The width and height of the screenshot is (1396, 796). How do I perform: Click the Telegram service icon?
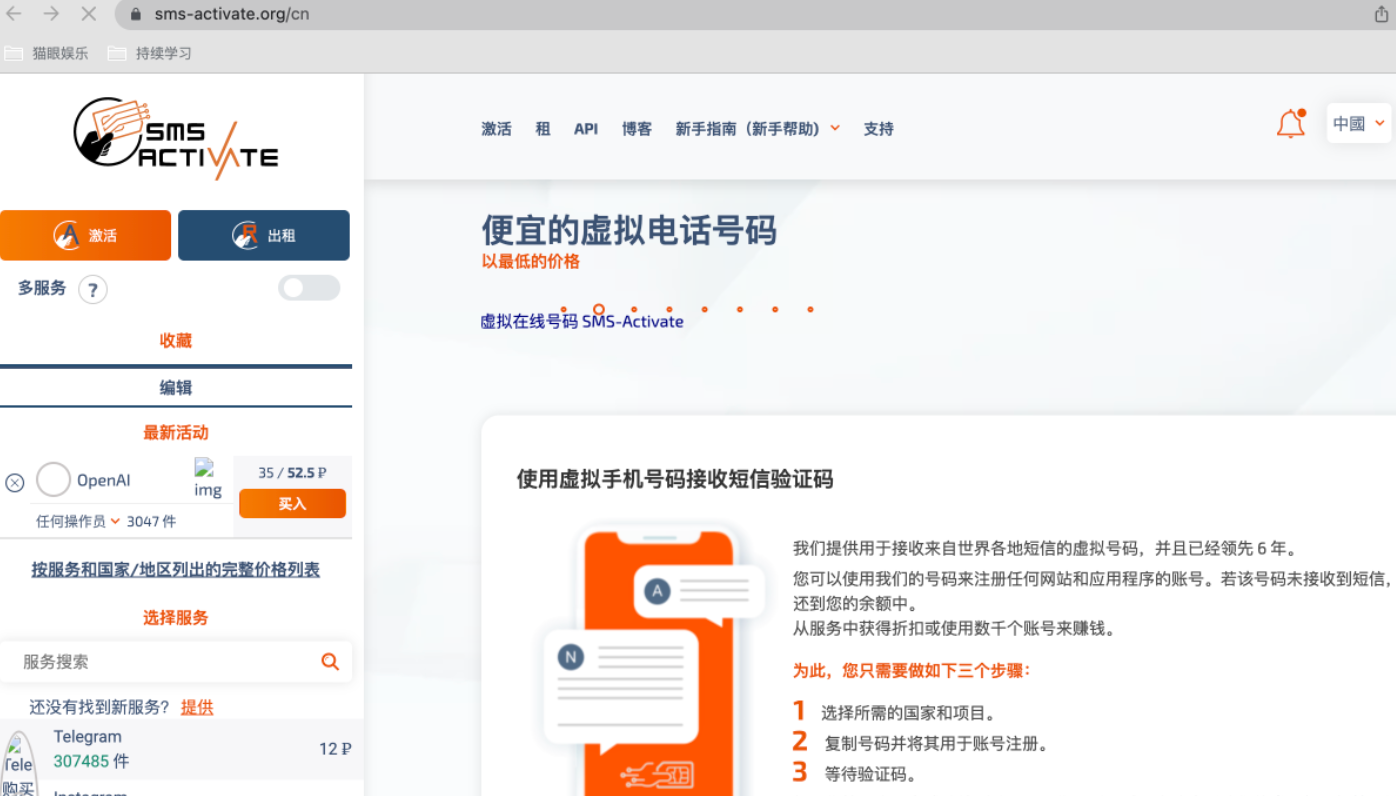click(x=19, y=765)
